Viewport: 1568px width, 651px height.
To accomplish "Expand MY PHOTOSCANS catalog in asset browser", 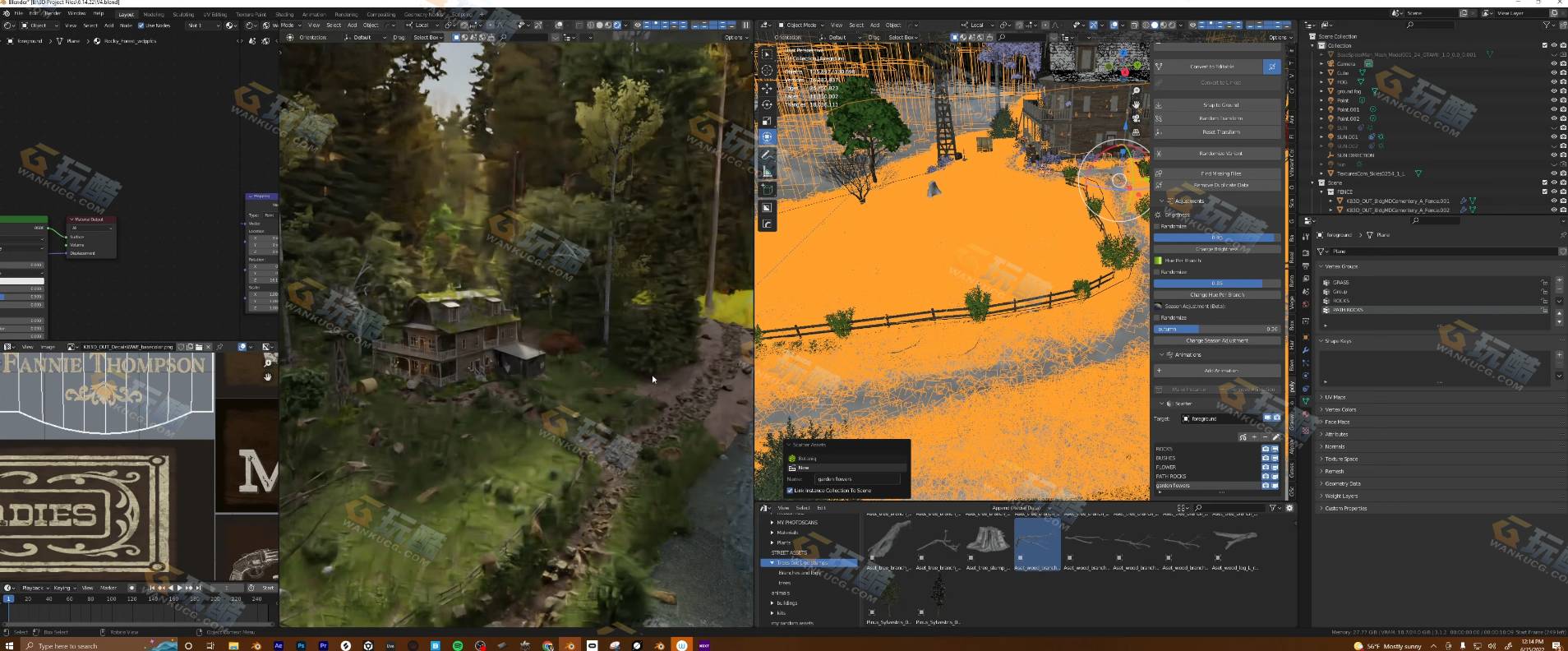I will (771, 522).
